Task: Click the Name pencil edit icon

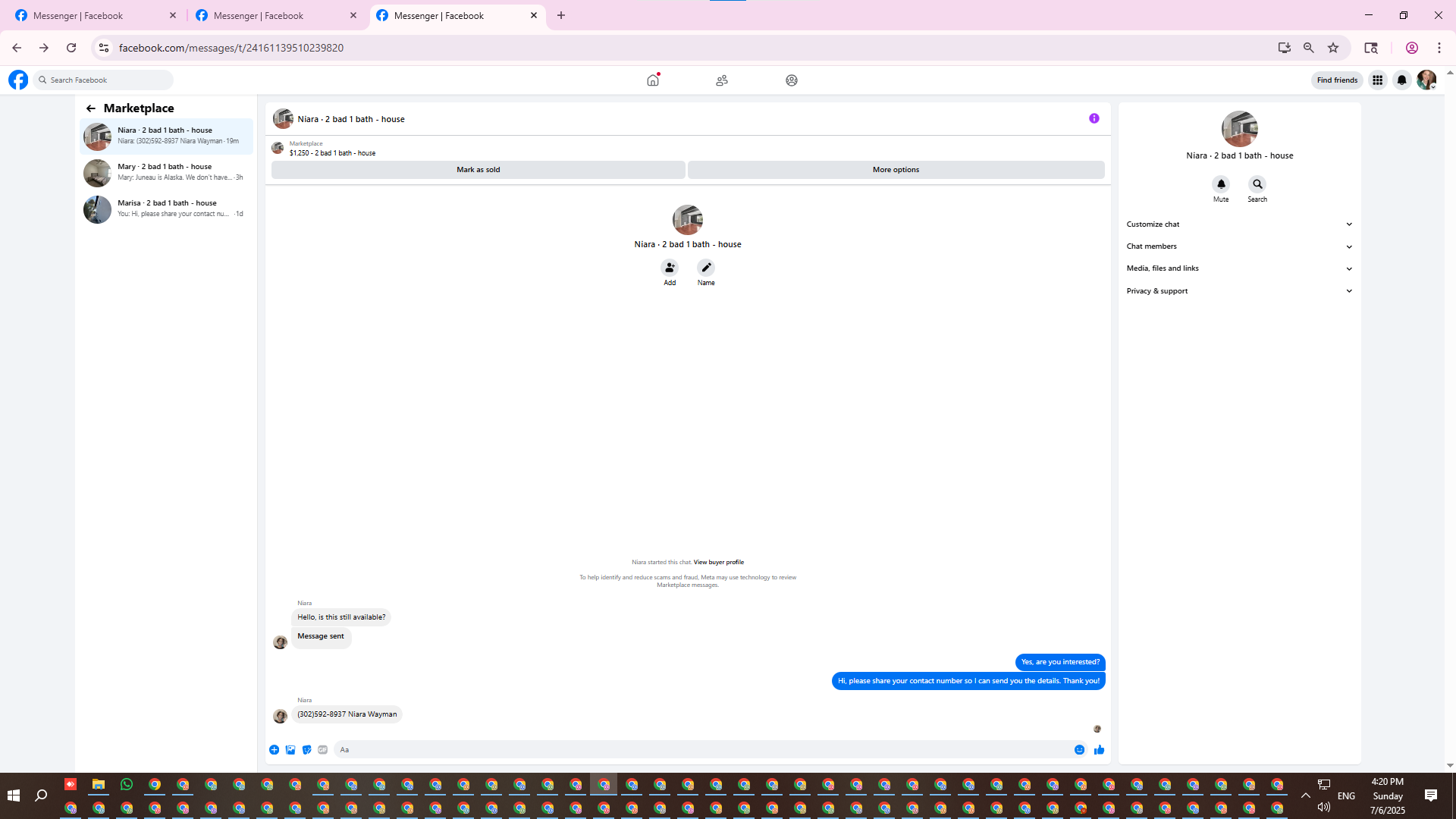Action: click(706, 268)
